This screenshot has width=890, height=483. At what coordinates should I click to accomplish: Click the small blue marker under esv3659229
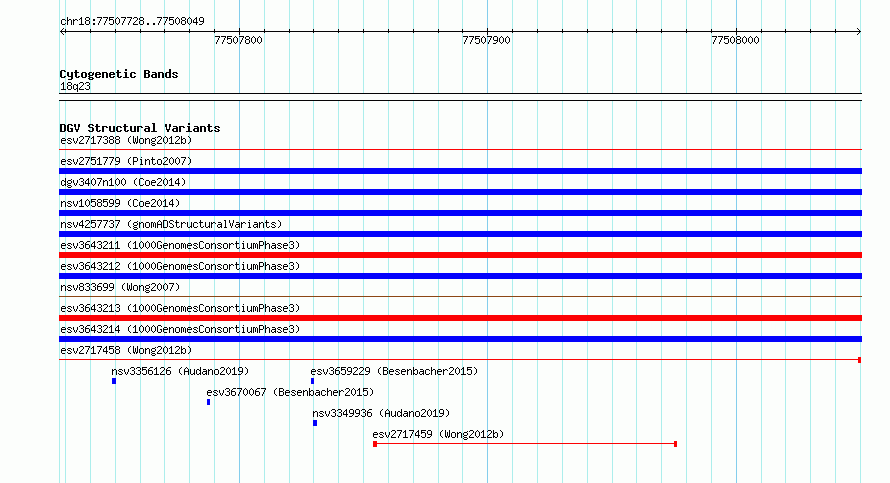(312, 381)
